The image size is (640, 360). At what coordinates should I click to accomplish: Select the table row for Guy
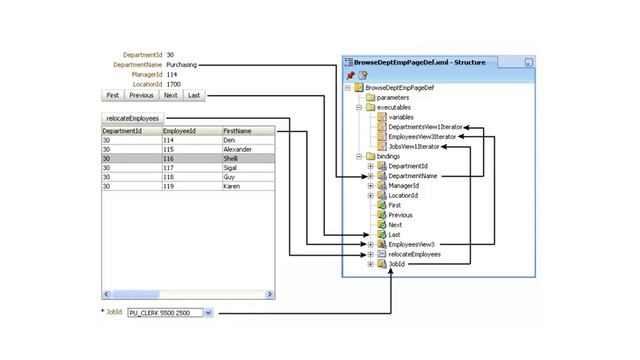click(188, 177)
